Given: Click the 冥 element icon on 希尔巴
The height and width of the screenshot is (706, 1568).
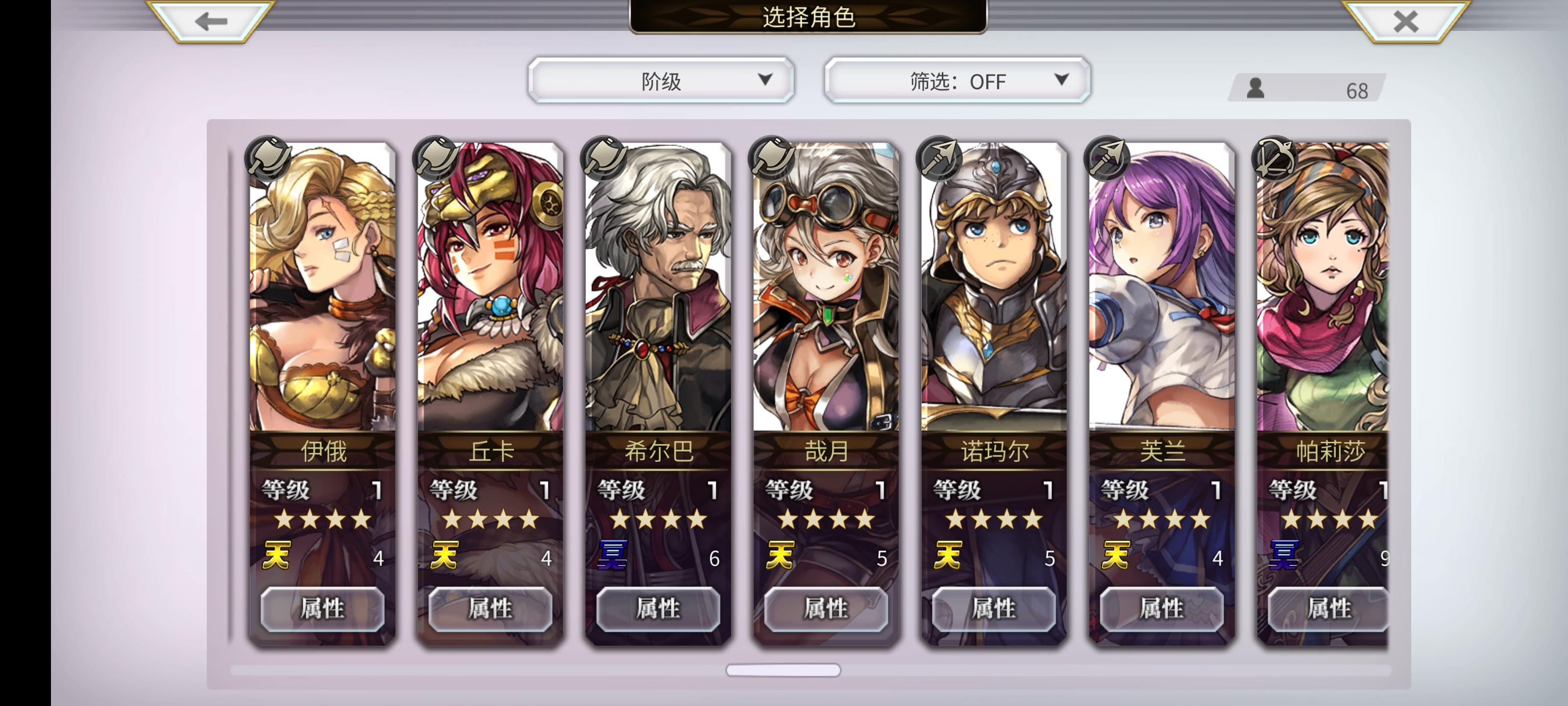Looking at the screenshot, I should pyautogui.click(x=612, y=555).
